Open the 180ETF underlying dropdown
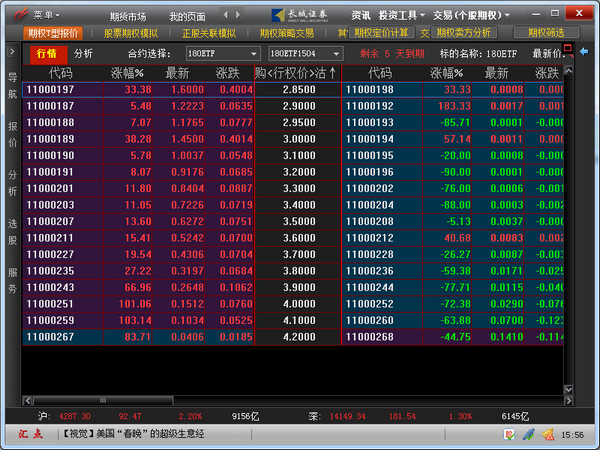This screenshot has width=600, height=450. [x=223, y=54]
